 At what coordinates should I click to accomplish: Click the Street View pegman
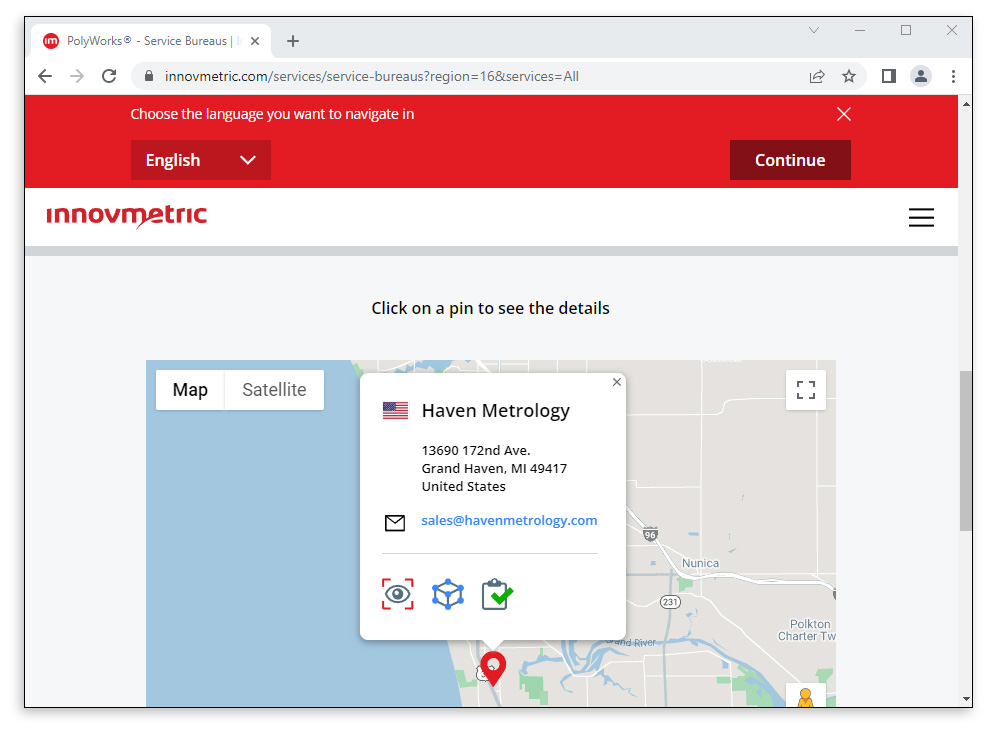806,697
